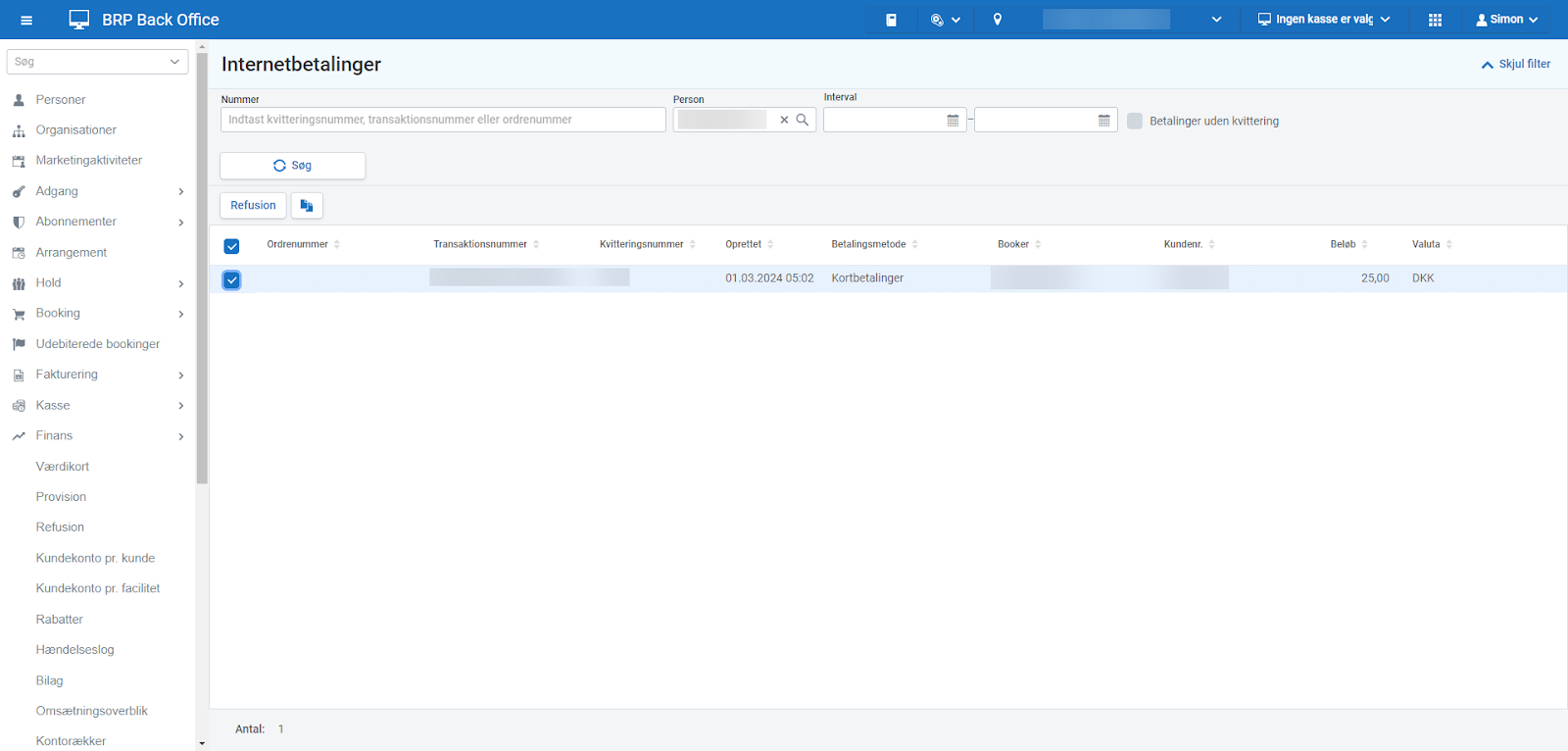This screenshot has height=751, width=1568.
Task: Click the Arrangement calendar icon
Action: tap(19, 253)
